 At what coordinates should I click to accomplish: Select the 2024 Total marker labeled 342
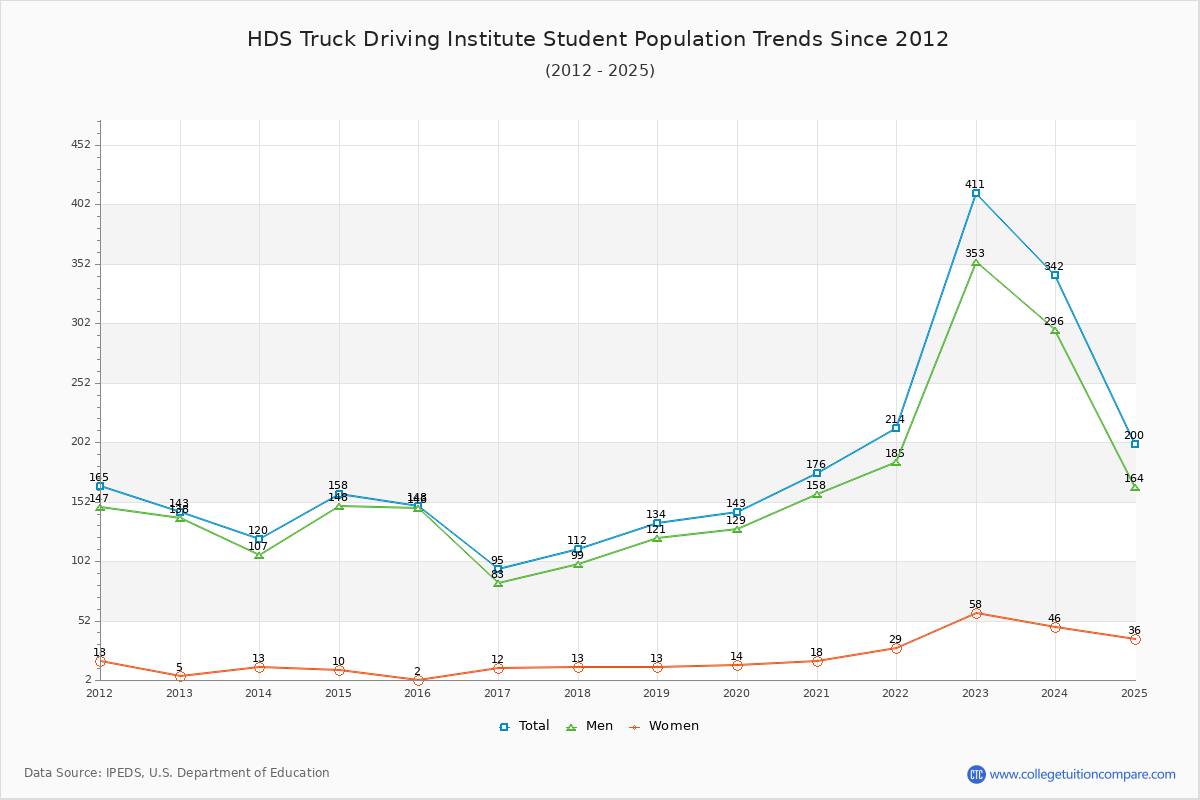pos(1055,275)
